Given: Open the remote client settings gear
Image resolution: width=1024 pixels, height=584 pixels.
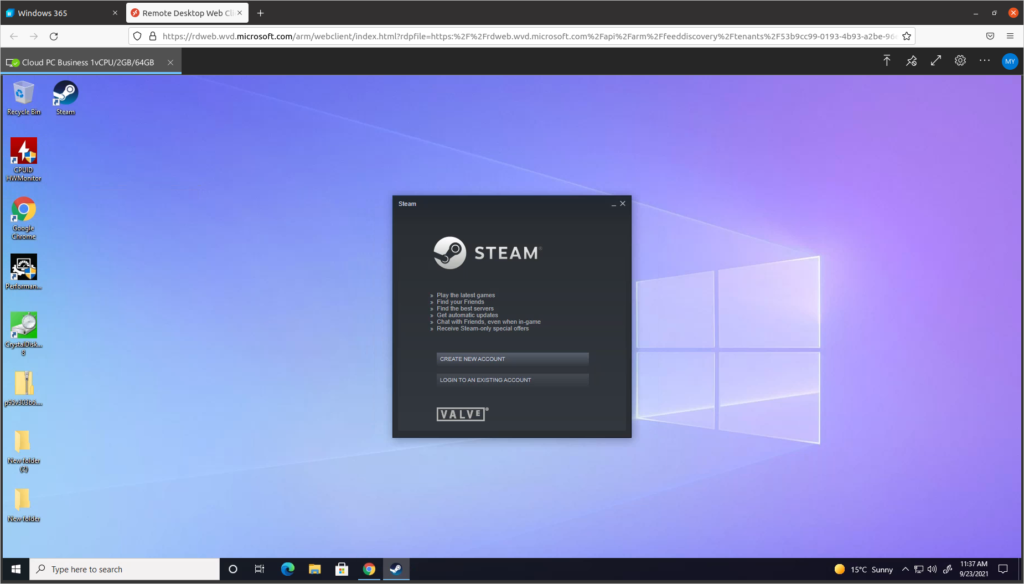Looking at the screenshot, I should [960, 61].
